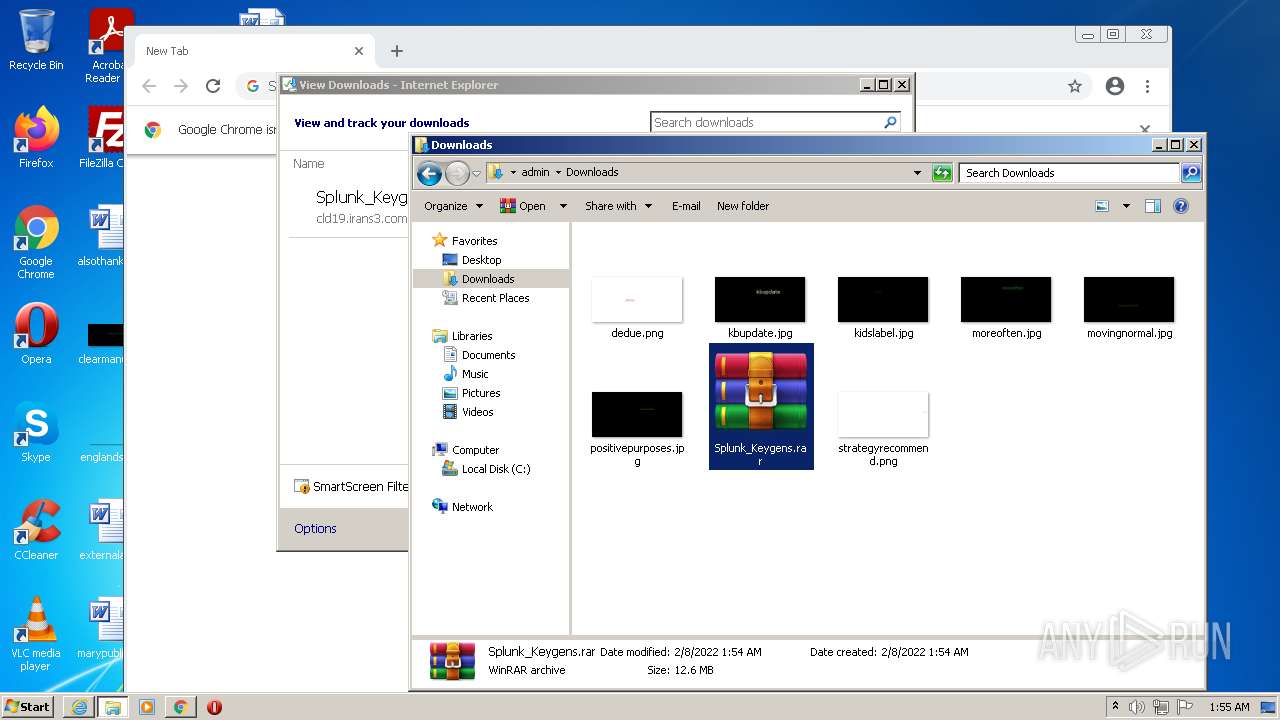
Task: Click Internet Explorer icon in the taskbar
Action: [79, 707]
